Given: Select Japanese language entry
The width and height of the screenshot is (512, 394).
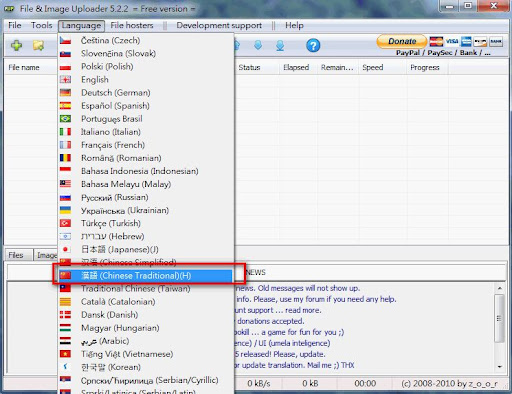Looking at the screenshot, I should pyautogui.click(x=146, y=249).
